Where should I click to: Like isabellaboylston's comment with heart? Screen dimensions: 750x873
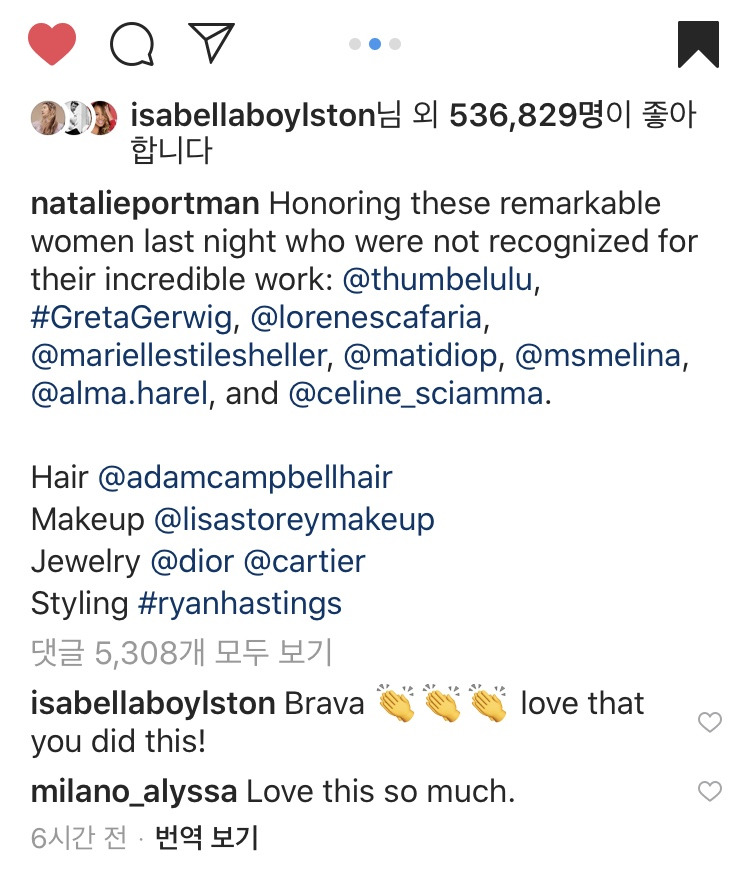coord(709,722)
